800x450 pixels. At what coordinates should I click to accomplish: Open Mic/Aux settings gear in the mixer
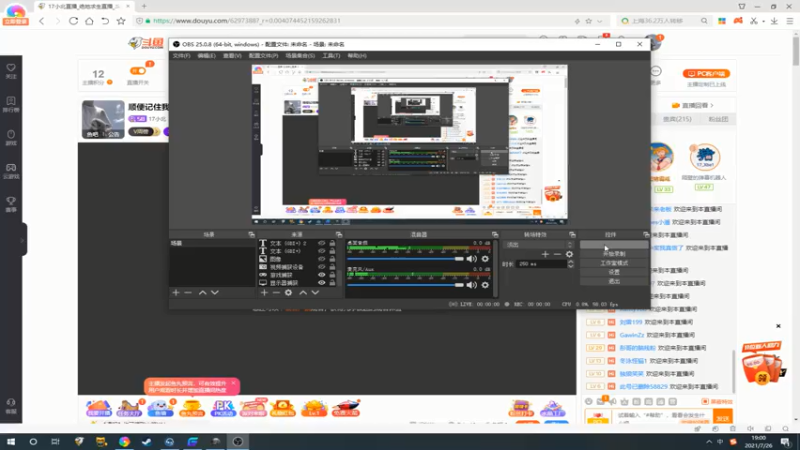coord(485,285)
